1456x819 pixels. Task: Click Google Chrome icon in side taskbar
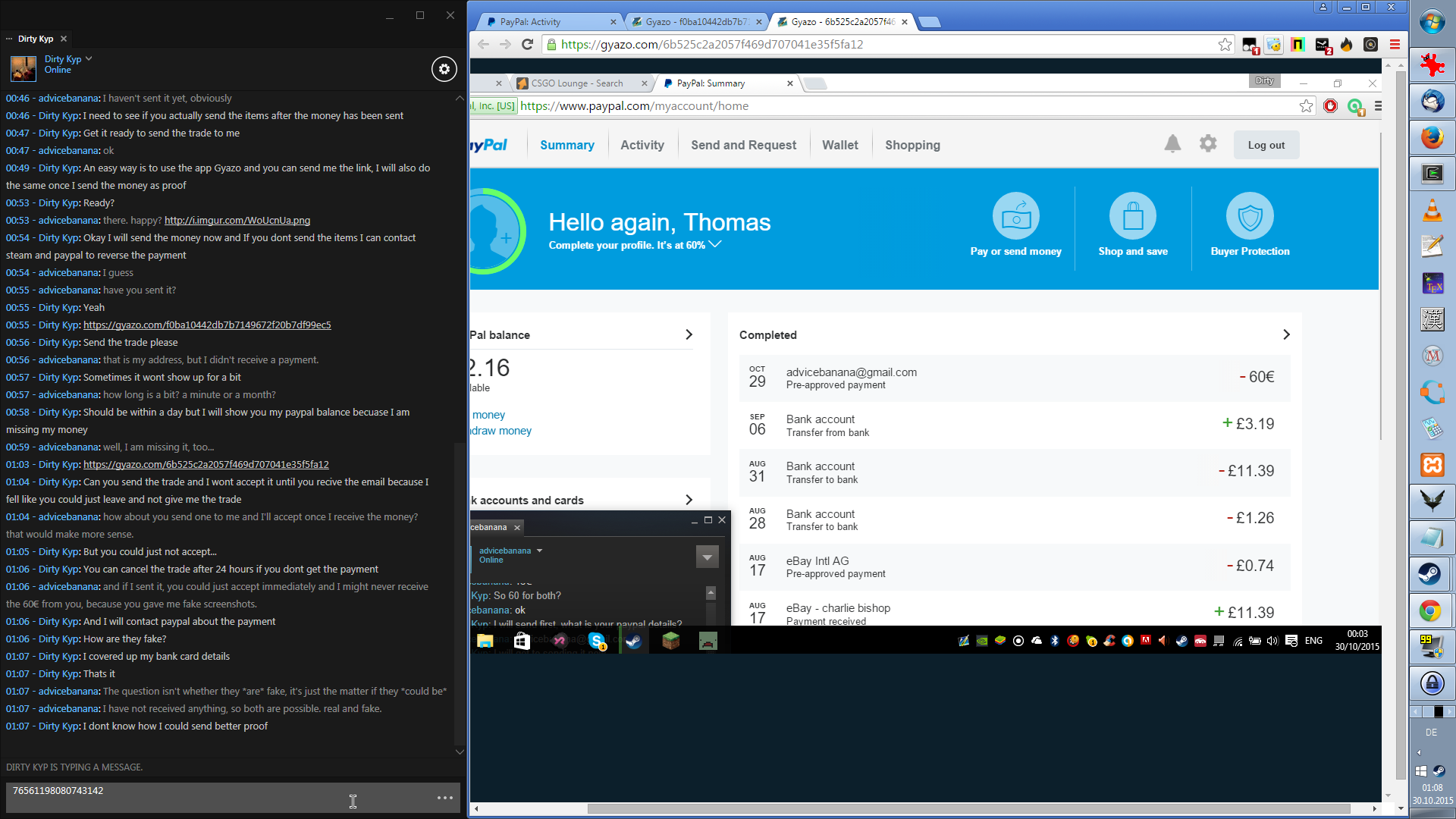point(1432,610)
